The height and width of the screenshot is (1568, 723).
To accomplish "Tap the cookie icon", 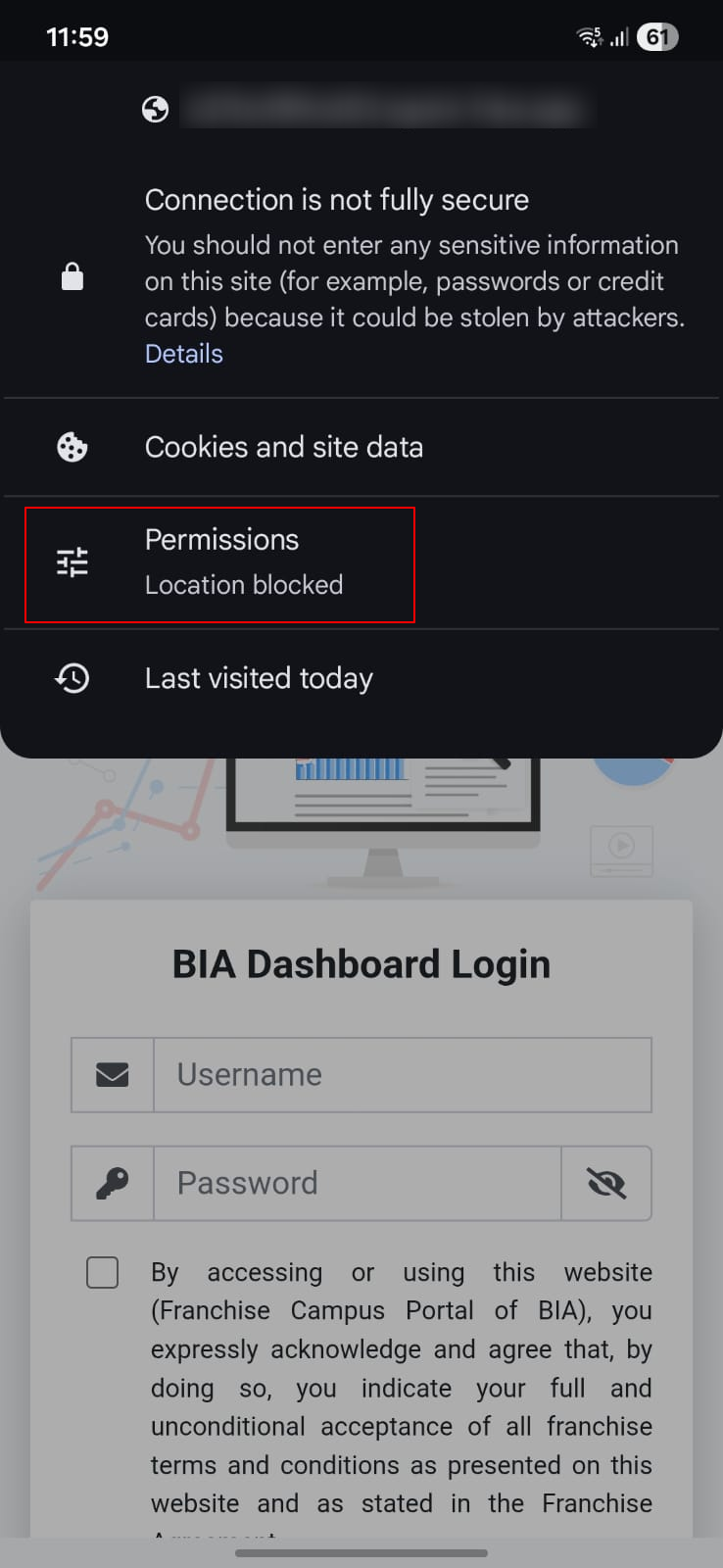I will coord(72,447).
